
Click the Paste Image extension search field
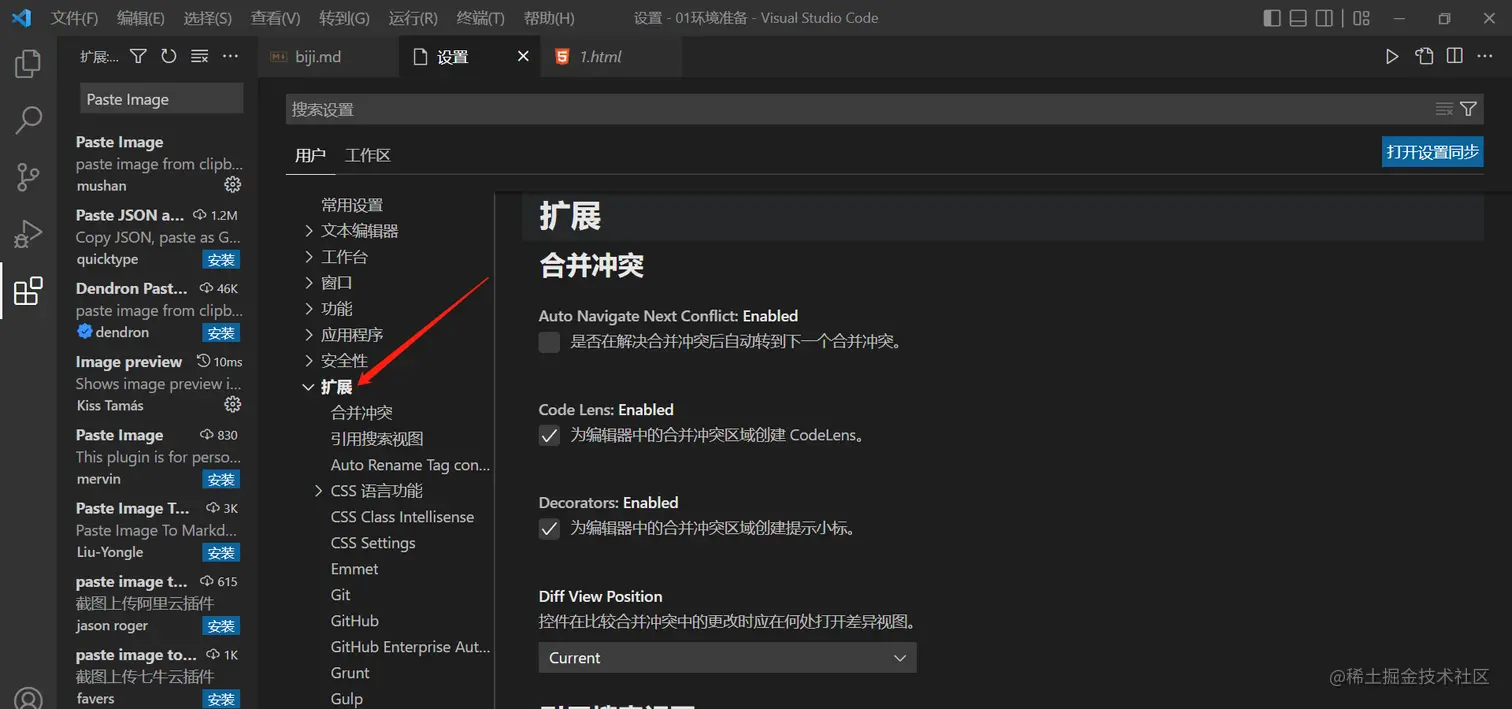point(161,99)
